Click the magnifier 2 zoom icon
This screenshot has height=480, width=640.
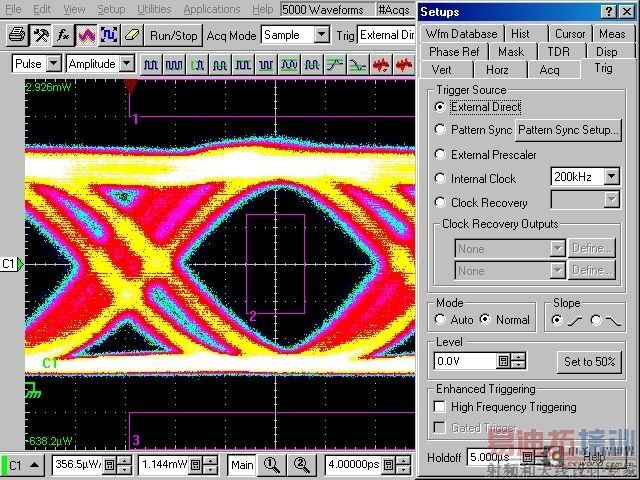[x=301, y=465]
